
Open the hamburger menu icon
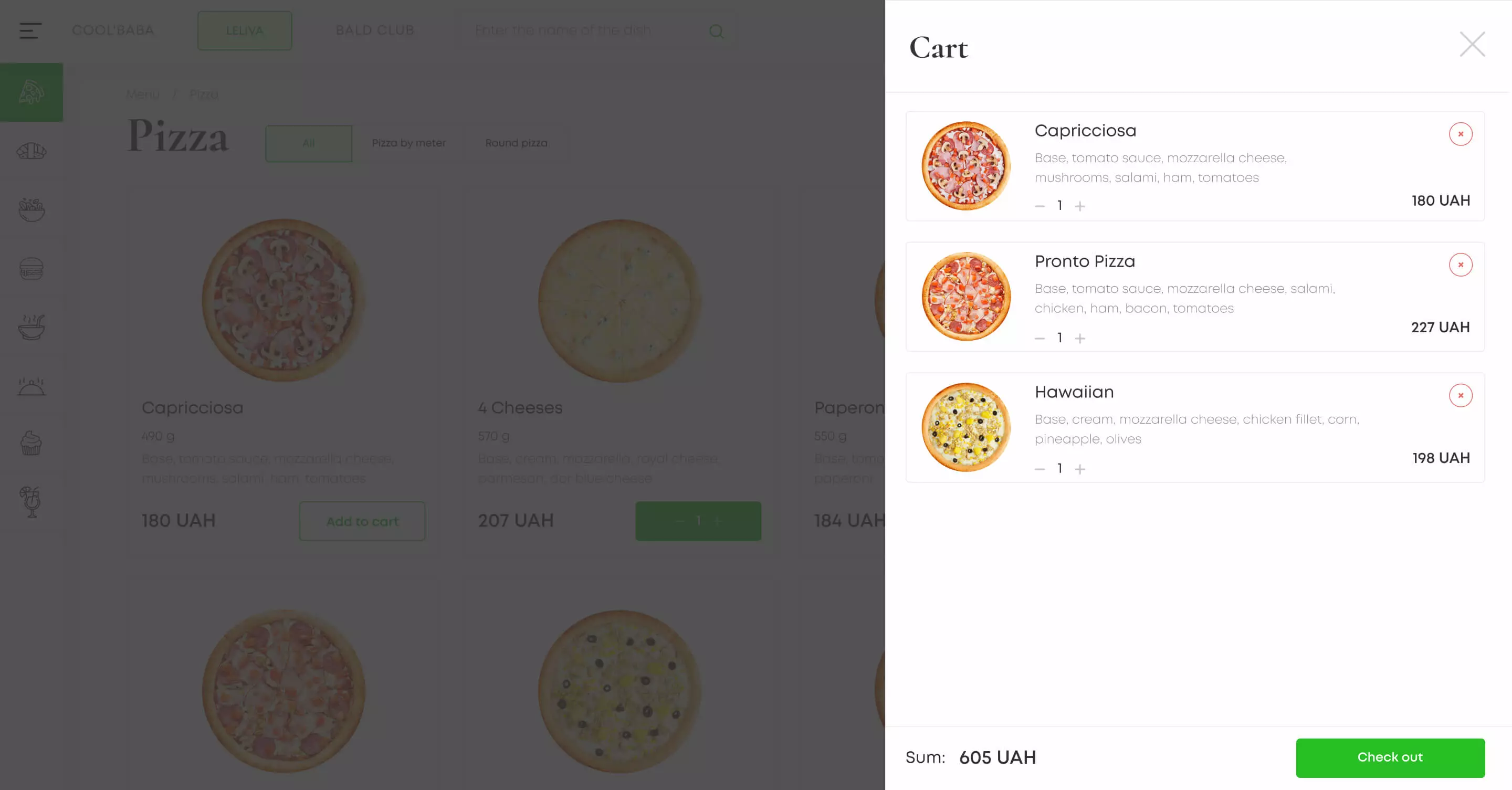pyautogui.click(x=30, y=30)
